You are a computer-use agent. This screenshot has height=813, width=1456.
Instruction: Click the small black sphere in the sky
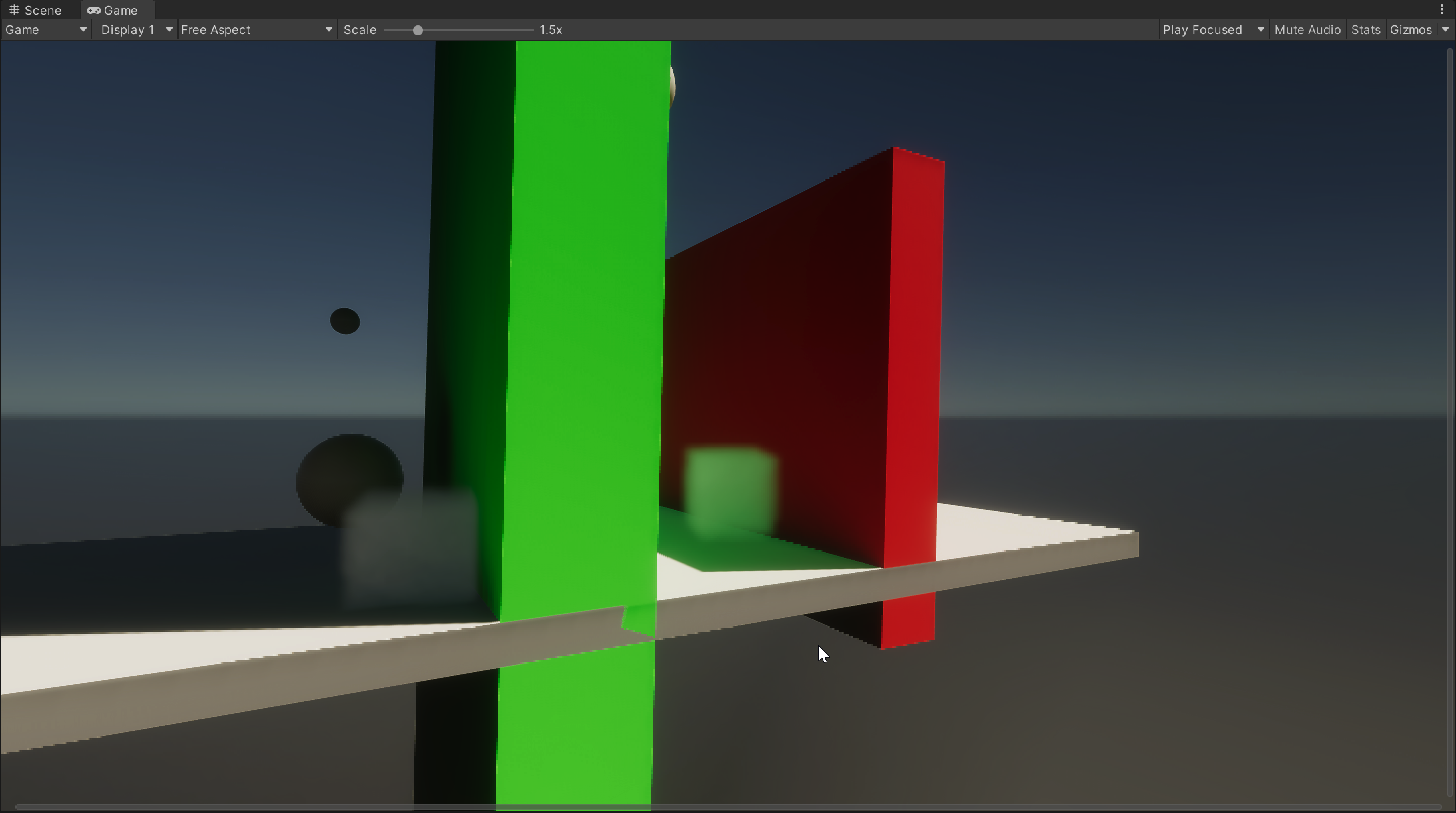(345, 321)
